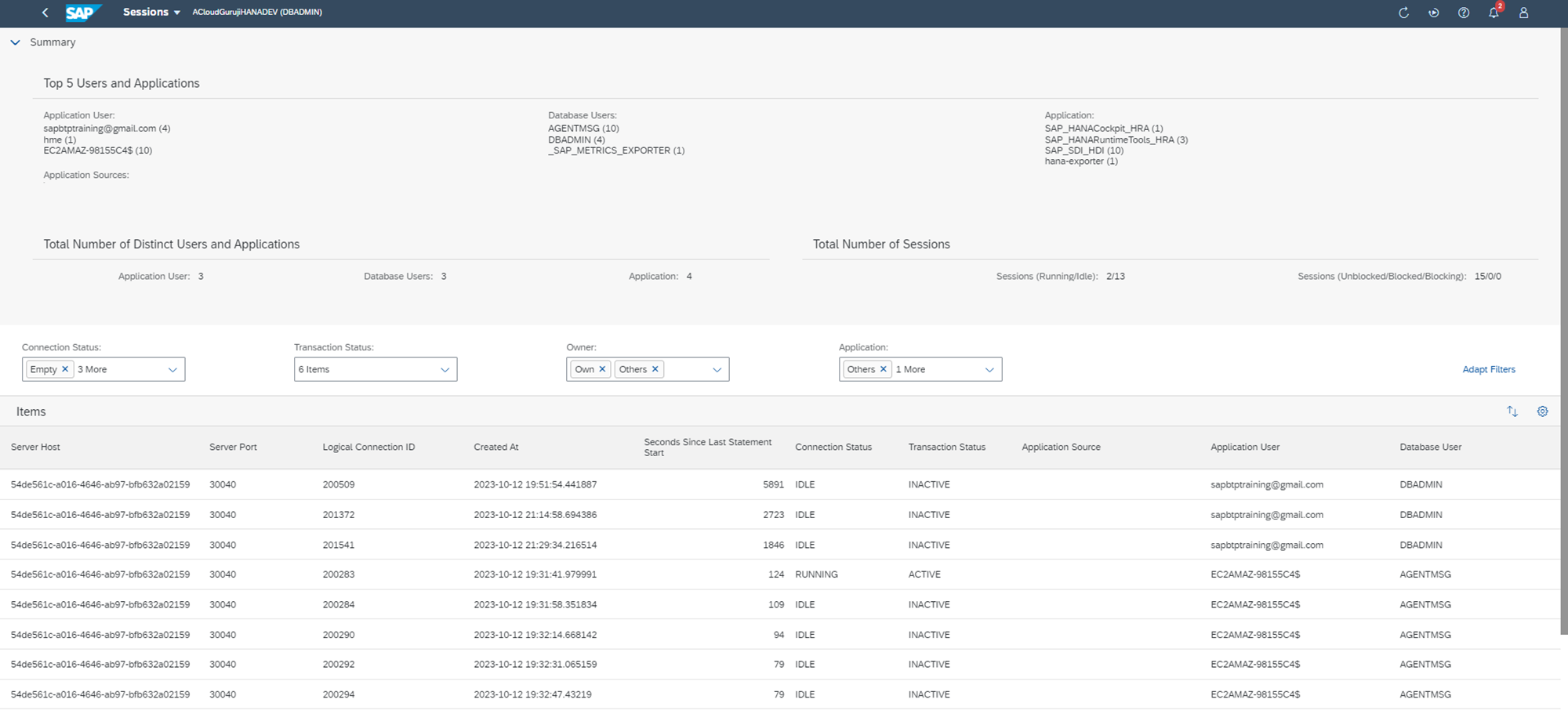
Task: Remove the Own owner filter token
Action: pyautogui.click(x=602, y=369)
